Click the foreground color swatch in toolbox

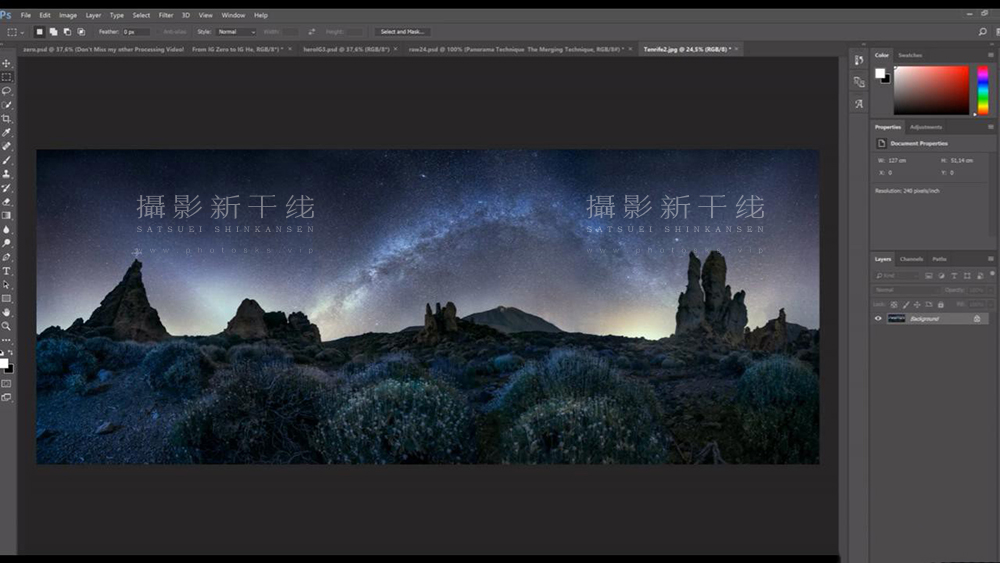coord(4,363)
